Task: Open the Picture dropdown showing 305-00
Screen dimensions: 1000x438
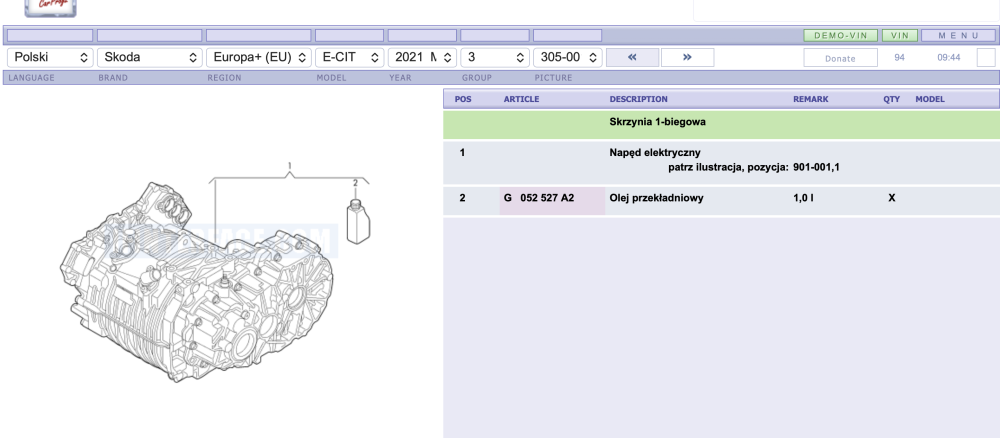Action: (568, 57)
